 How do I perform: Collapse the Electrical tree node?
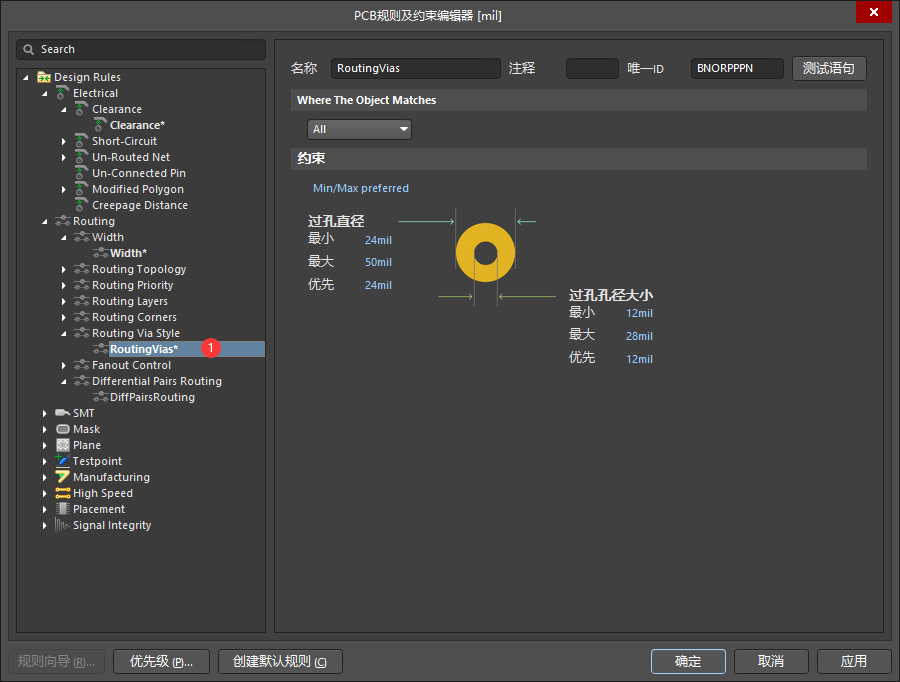click(x=45, y=93)
